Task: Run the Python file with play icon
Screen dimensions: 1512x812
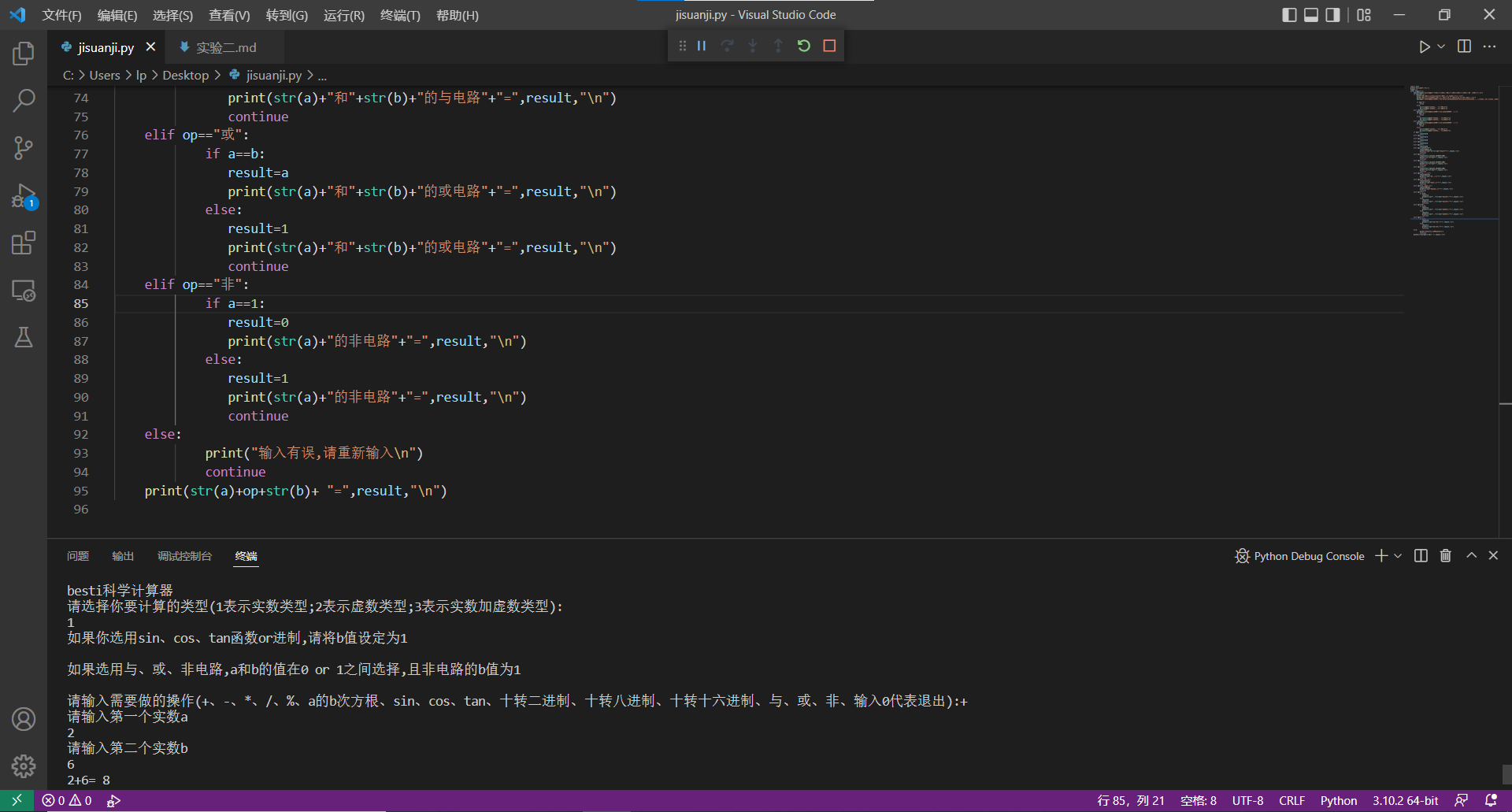Action: pos(1424,46)
